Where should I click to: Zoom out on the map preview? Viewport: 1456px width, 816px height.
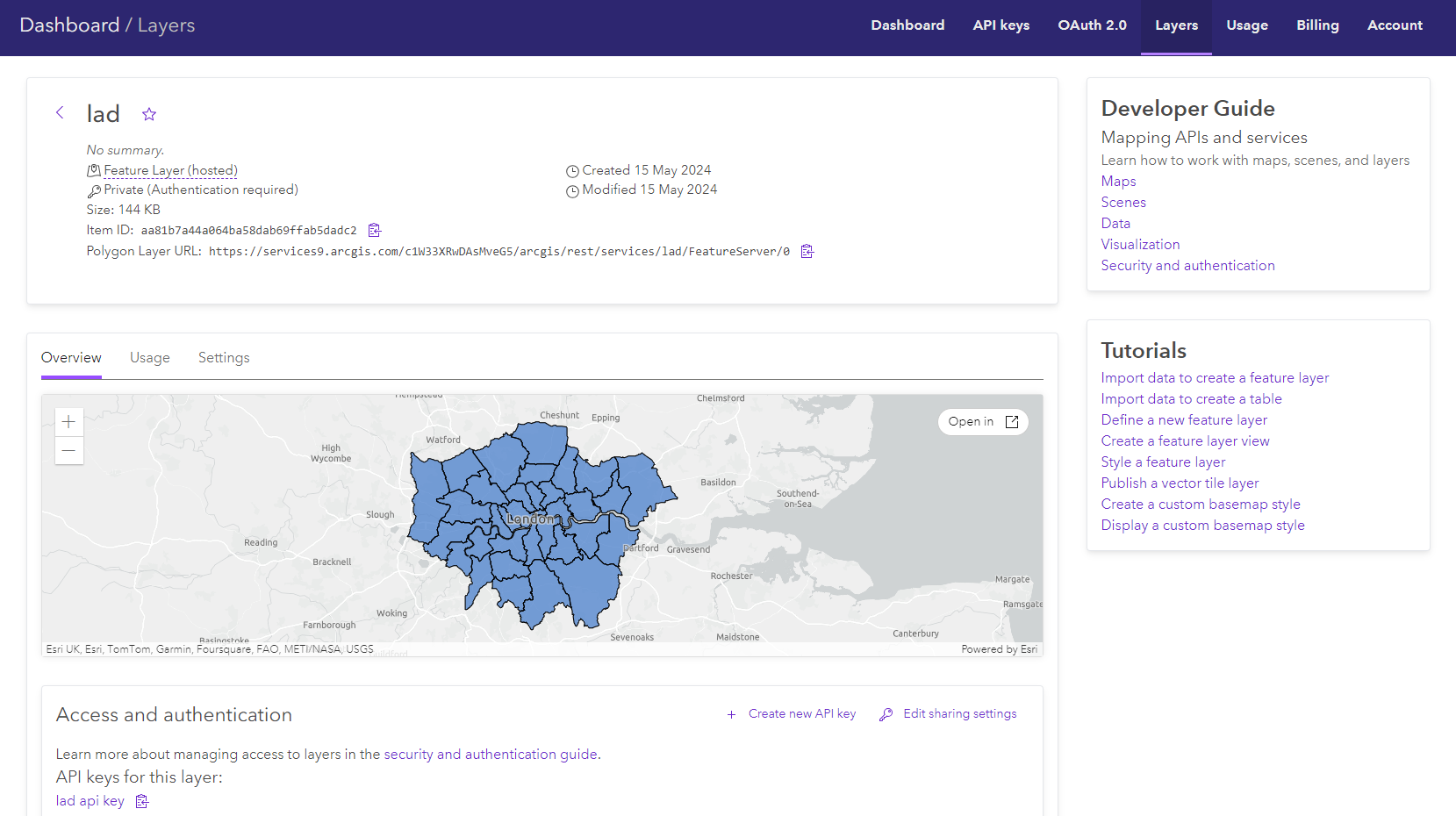click(68, 450)
